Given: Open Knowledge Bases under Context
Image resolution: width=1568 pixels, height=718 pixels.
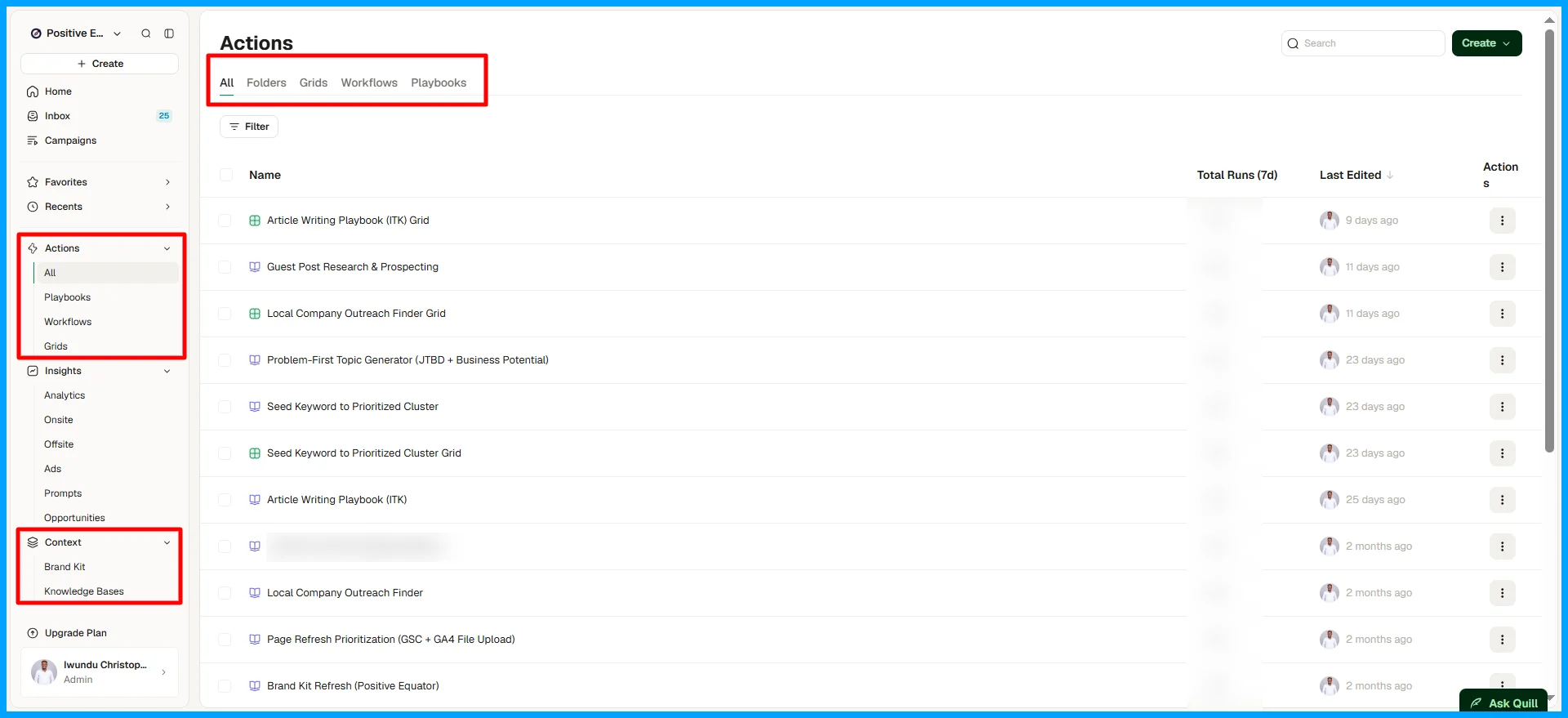Looking at the screenshot, I should (x=84, y=591).
